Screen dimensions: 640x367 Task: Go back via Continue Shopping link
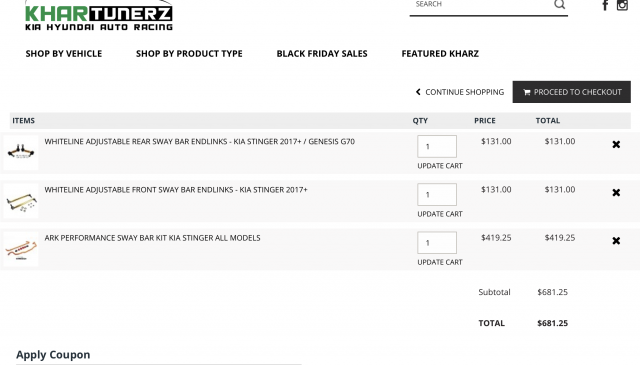[460, 92]
